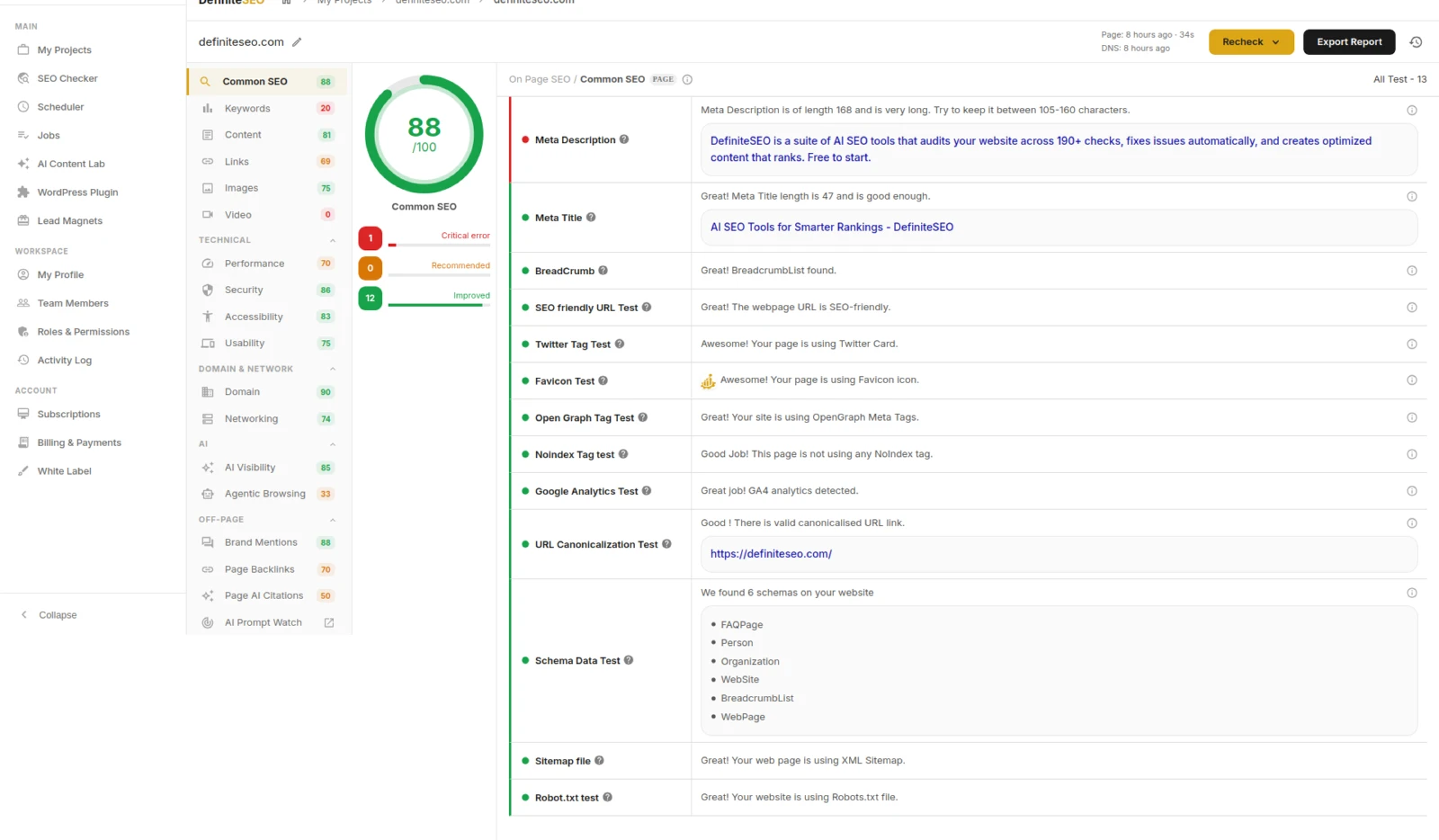Collapse the AI section chevron
Screen dimensions: 1439x840
point(333,444)
